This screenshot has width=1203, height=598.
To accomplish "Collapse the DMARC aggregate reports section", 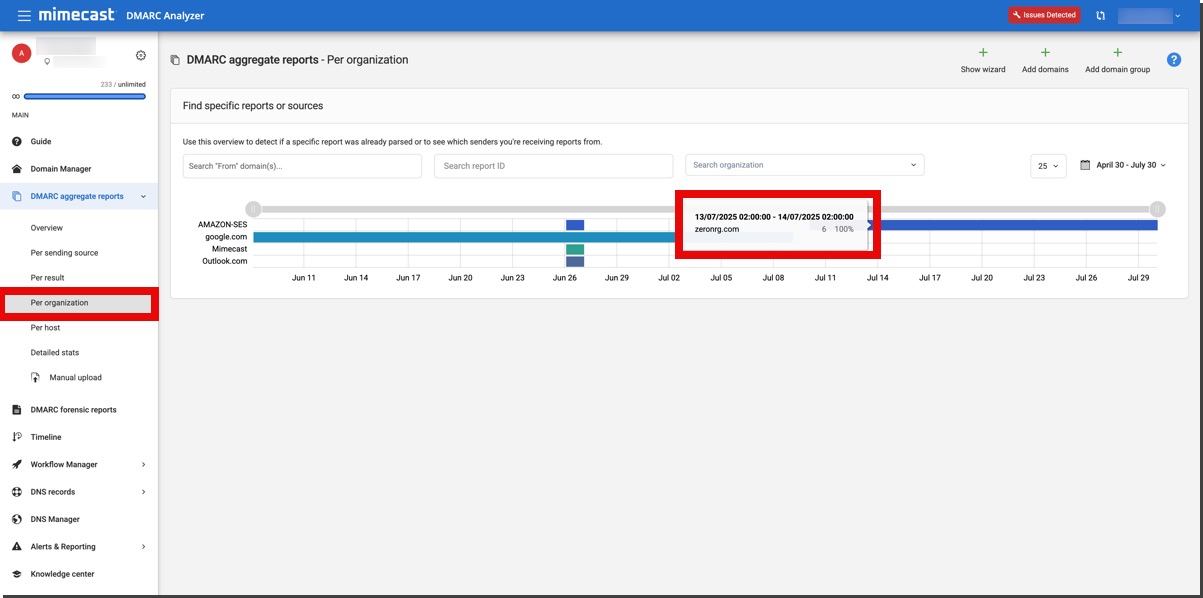I will [x=143, y=197].
